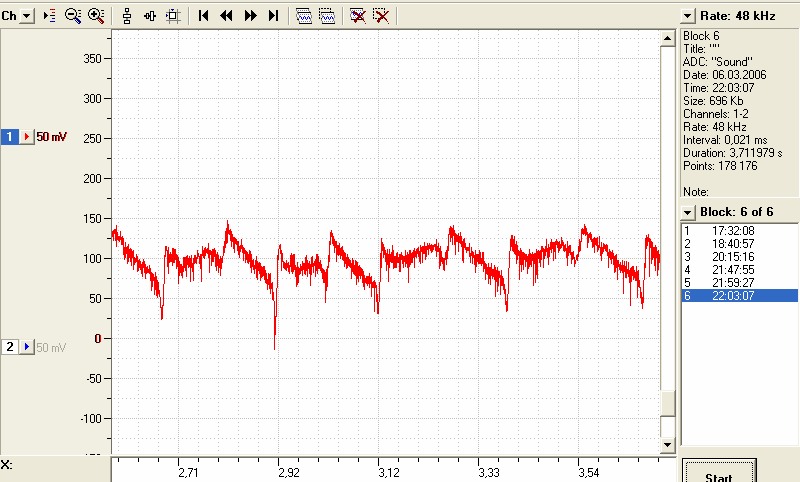Click the dashed-selection red X icon

381,16
